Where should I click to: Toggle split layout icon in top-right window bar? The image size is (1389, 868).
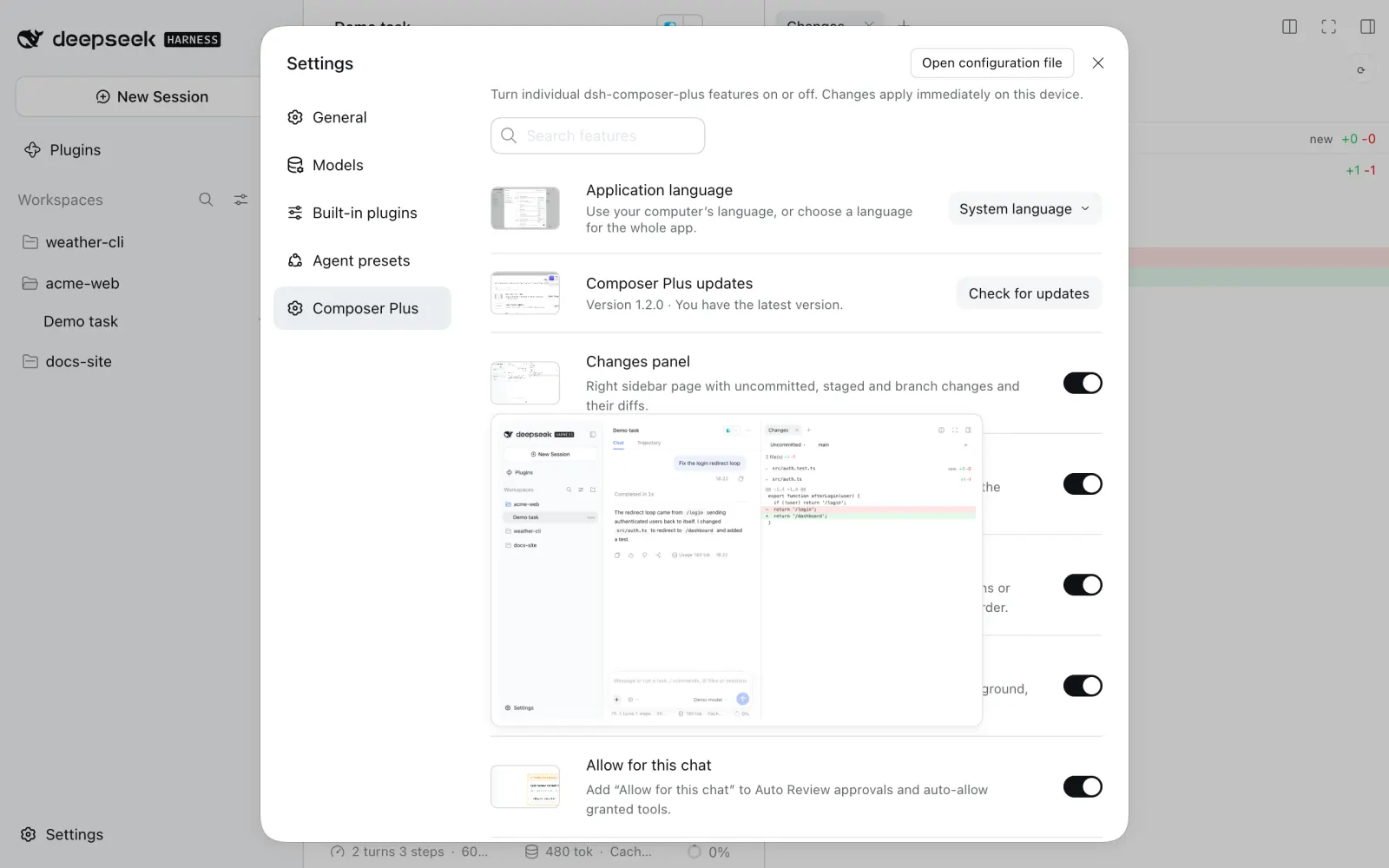click(1290, 27)
